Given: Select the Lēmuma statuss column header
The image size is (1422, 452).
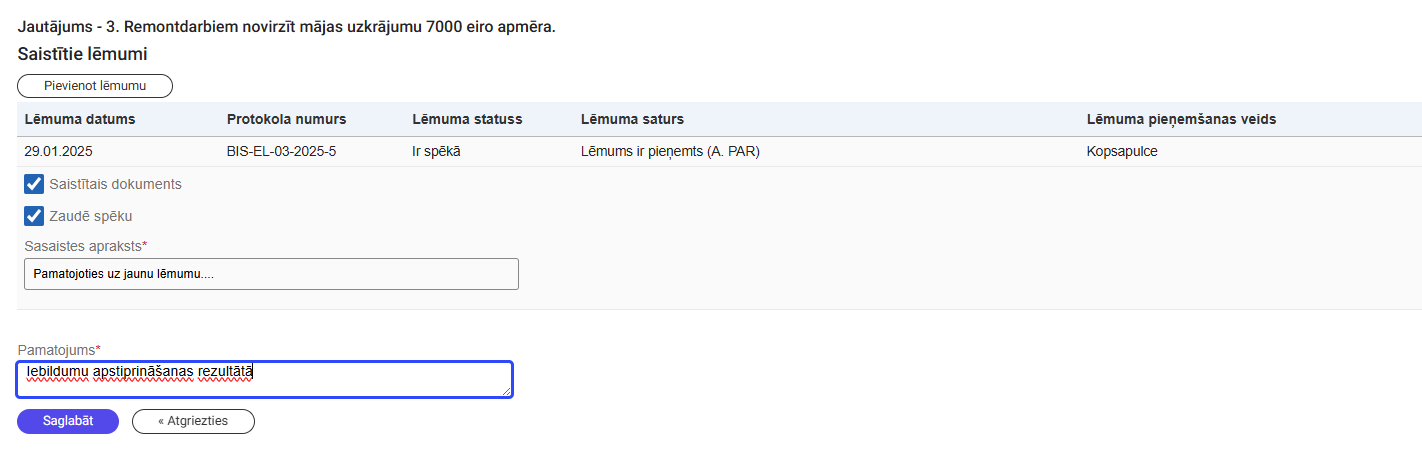Looking at the screenshot, I should tap(467, 119).
